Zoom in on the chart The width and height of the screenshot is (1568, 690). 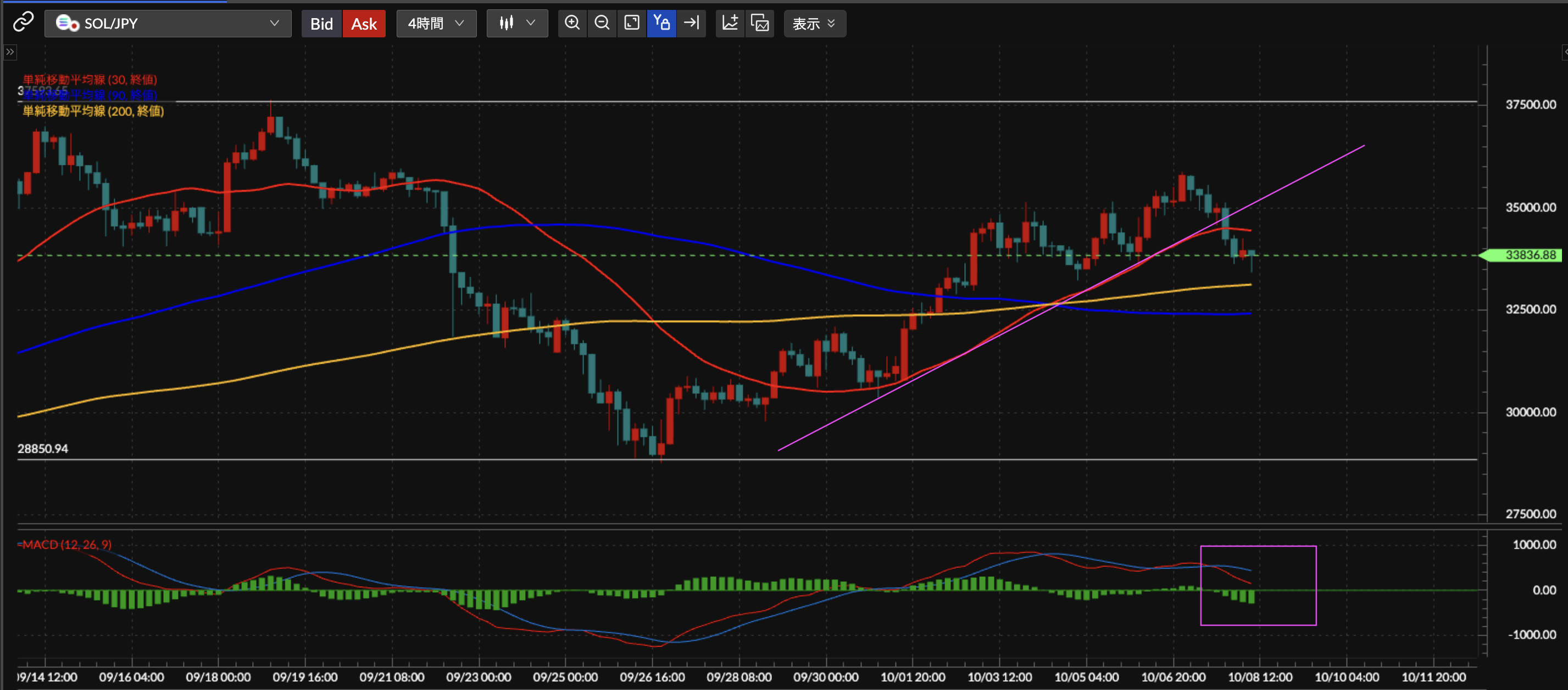571,23
